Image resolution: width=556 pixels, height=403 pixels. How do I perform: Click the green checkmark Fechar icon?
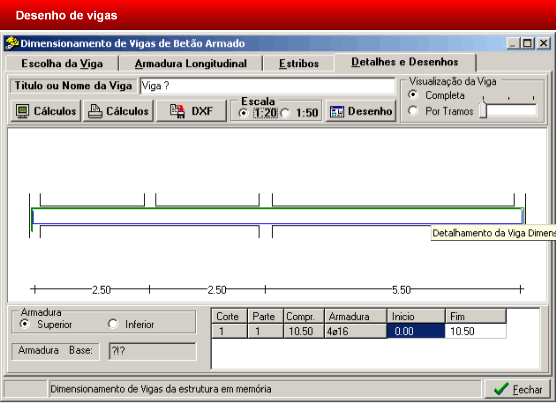coord(501,389)
